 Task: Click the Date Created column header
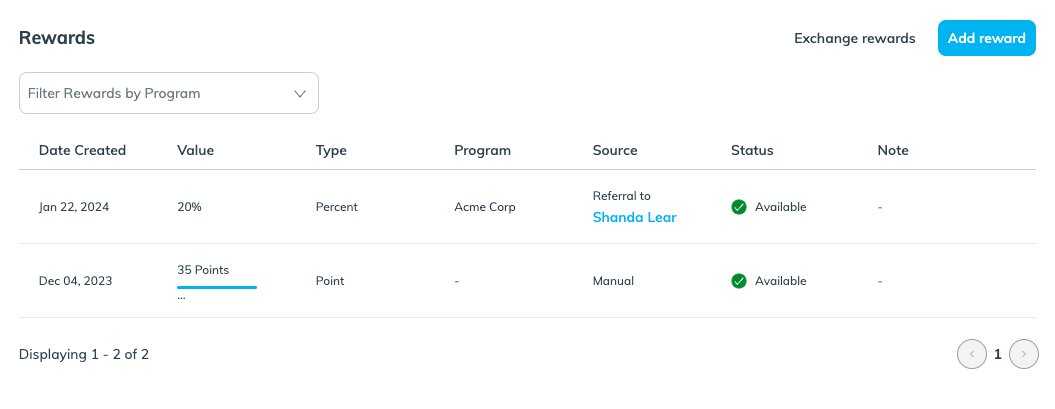tap(82, 150)
